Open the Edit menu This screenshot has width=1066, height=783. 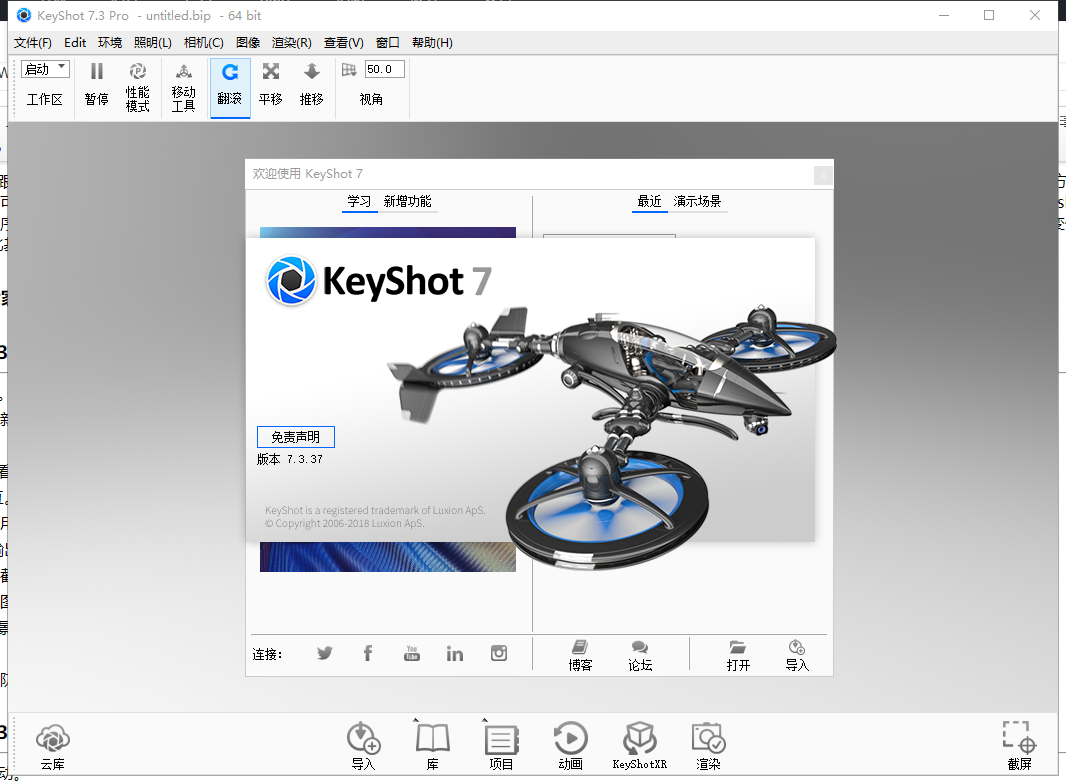pyautogui.click(x=75, y=43)
